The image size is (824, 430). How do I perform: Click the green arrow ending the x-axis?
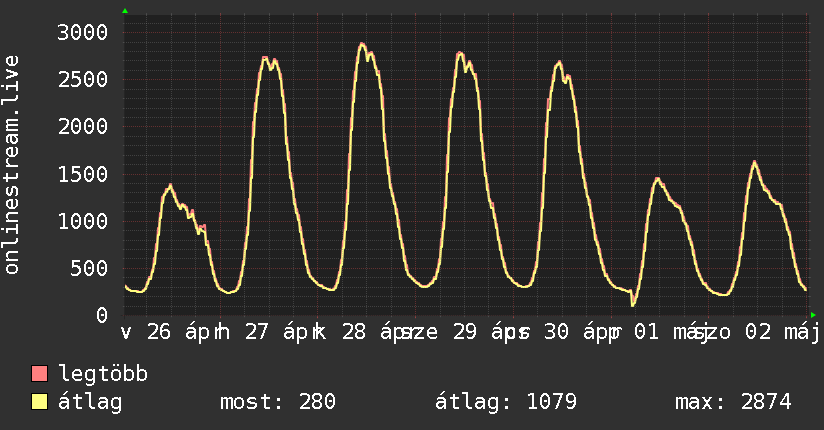tap(813, 315)
